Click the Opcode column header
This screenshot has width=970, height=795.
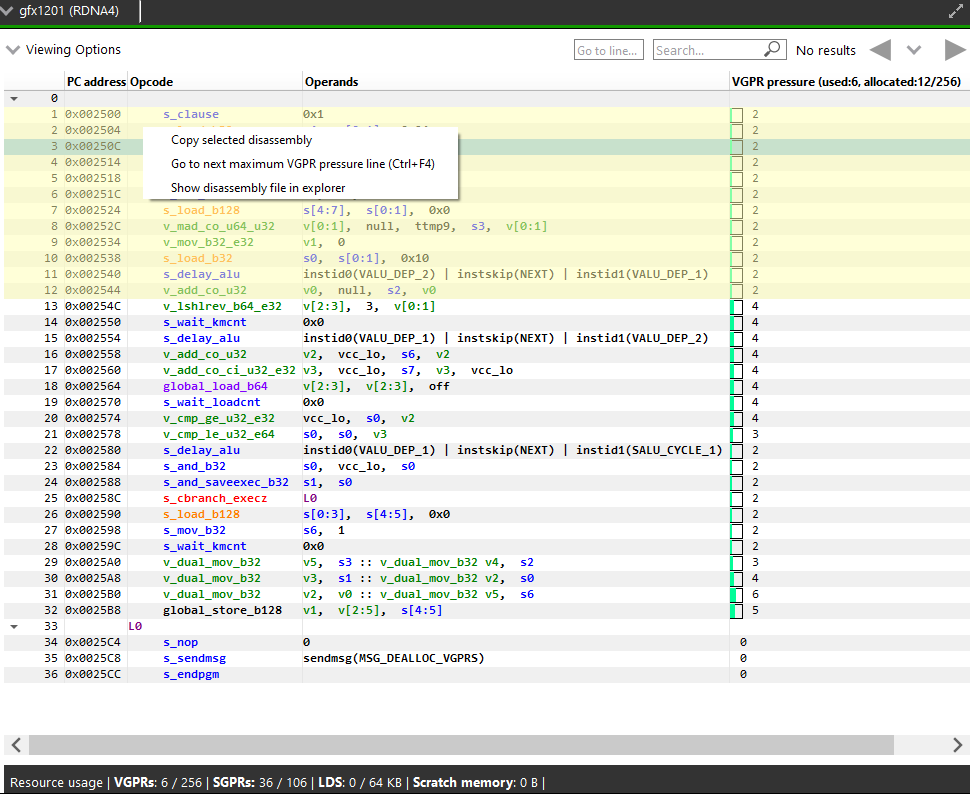[152, 82]
